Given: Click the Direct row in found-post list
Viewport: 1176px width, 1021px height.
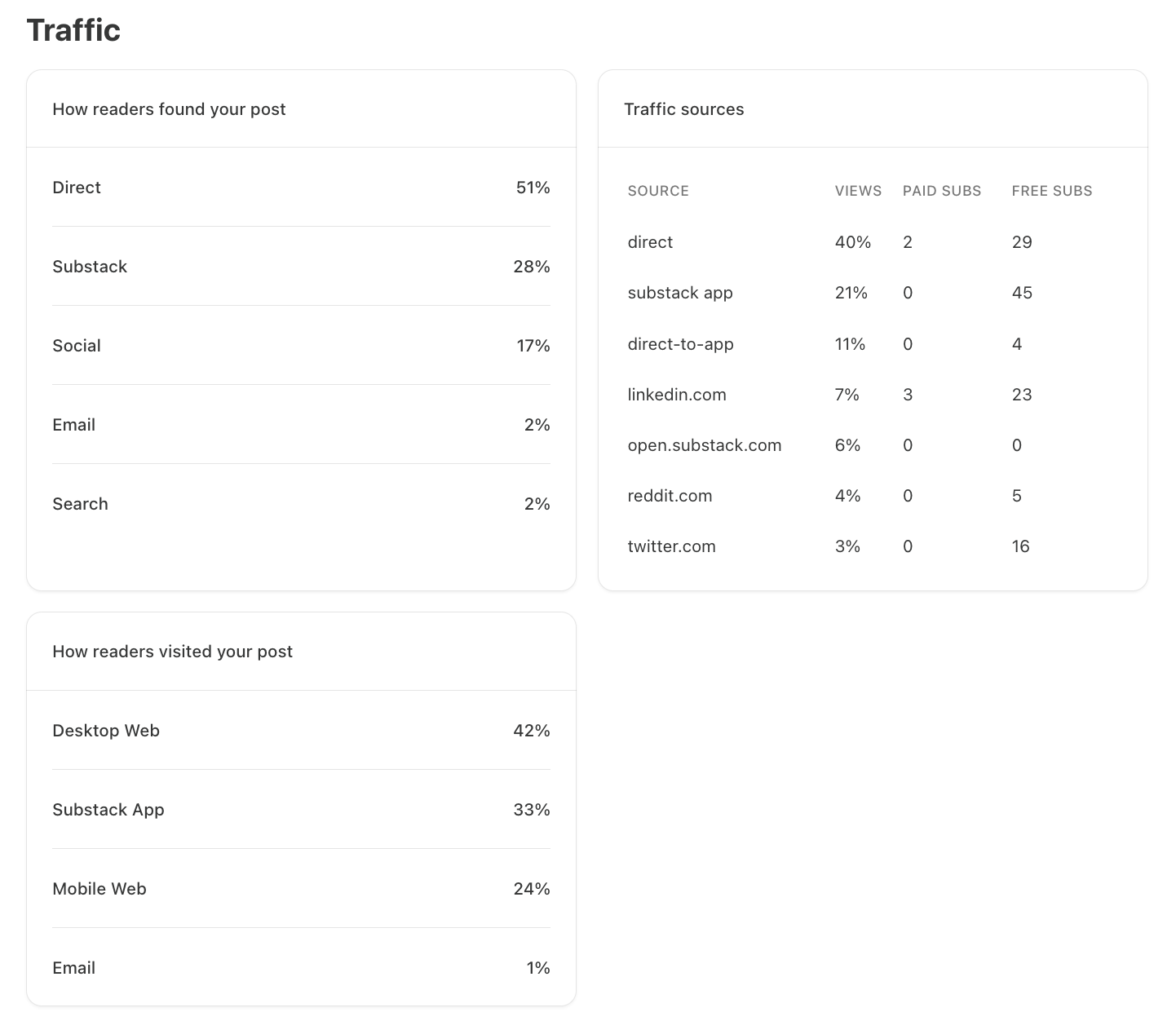Looking at the screenshot, I should coord(301,188).
